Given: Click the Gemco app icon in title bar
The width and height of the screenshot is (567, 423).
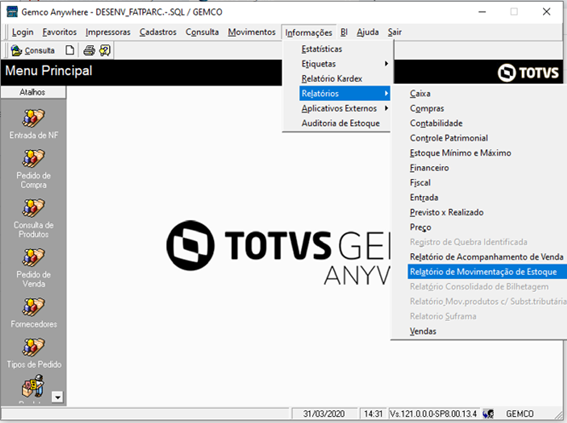Looking at the screenshot, I should 12,12.
